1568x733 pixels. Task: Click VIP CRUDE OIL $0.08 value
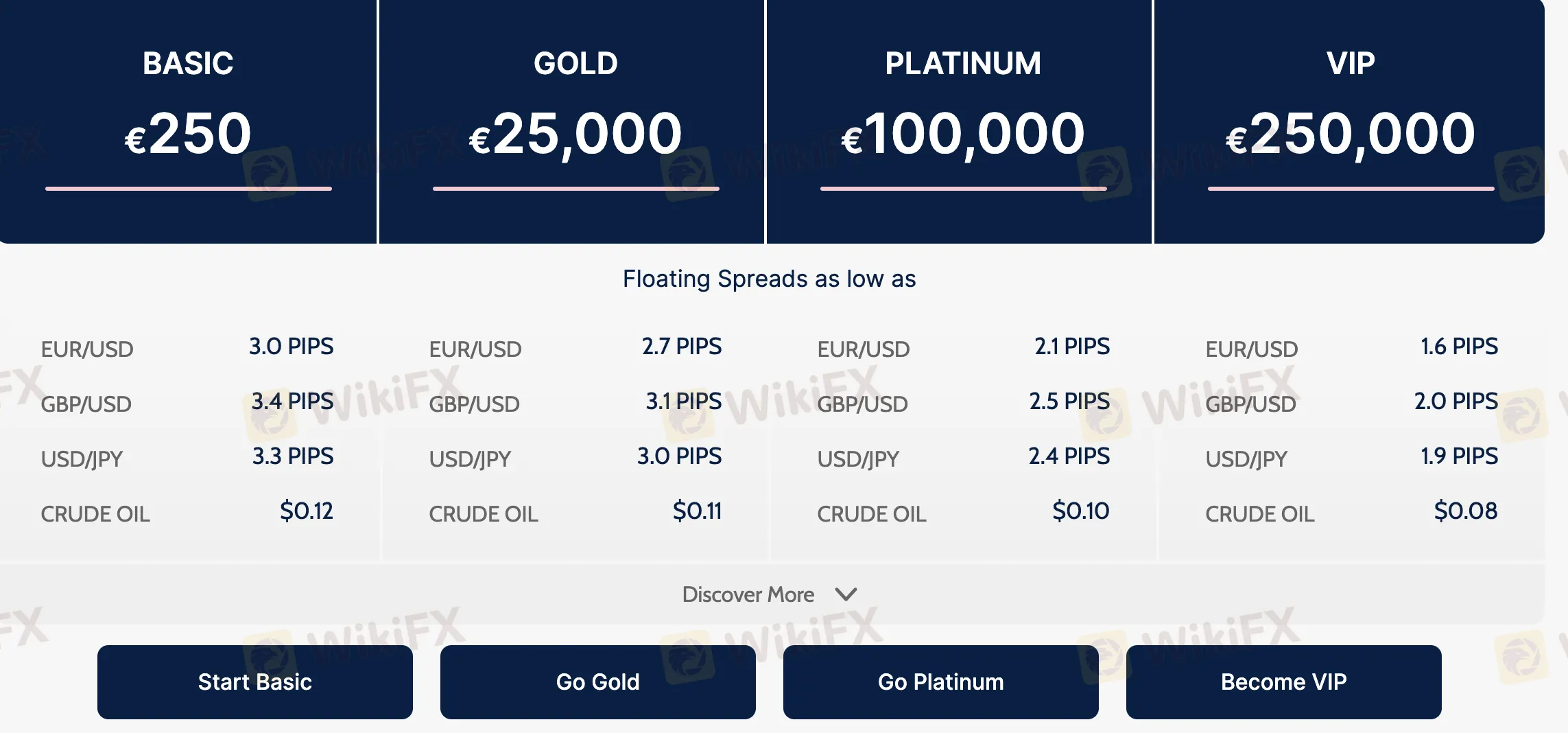coord(1466,511)
